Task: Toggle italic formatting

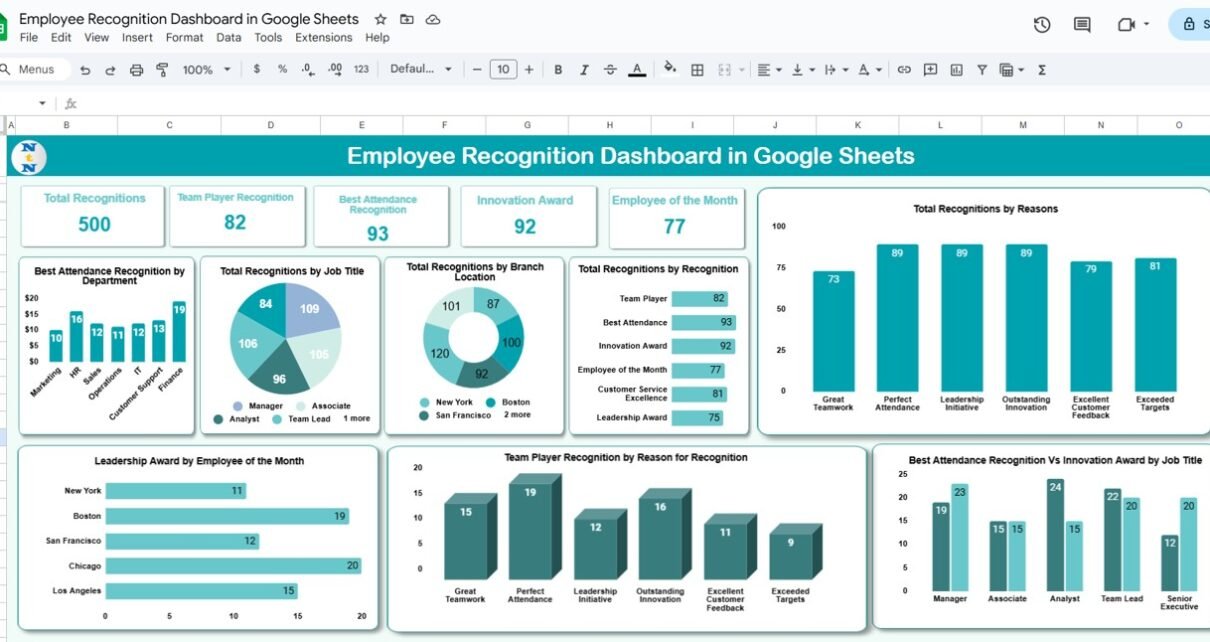Action: click(x=584, y=70)
